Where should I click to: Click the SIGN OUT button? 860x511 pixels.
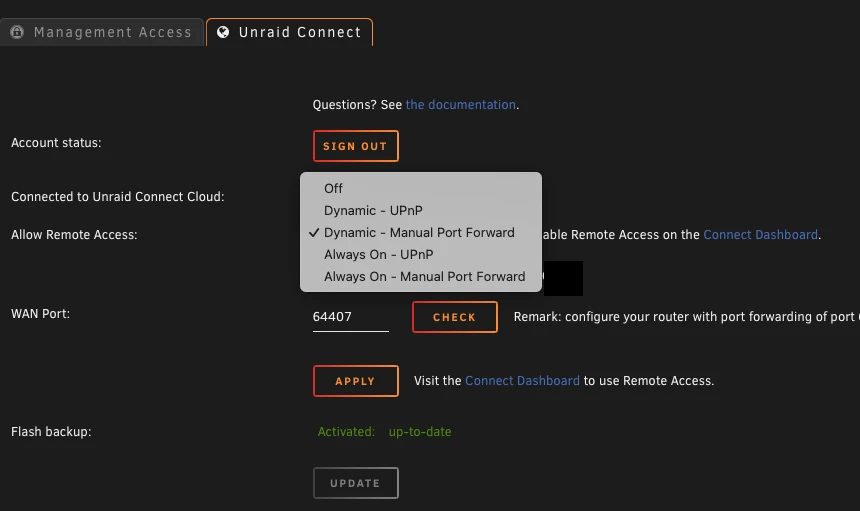click(356, 146)
